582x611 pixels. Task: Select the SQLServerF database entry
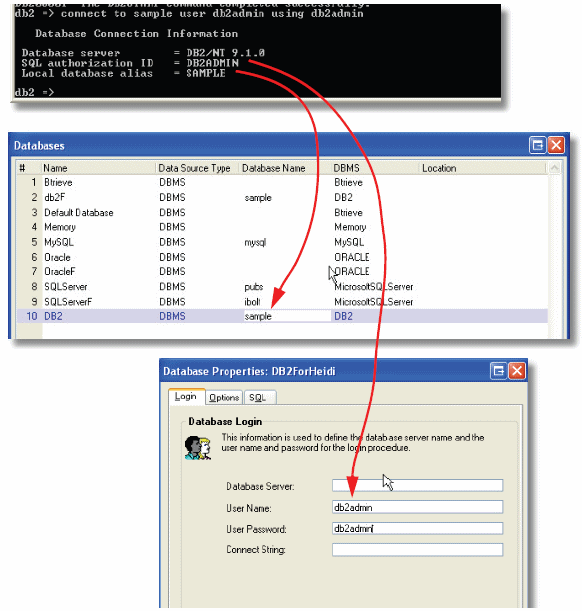pos(282,302)
